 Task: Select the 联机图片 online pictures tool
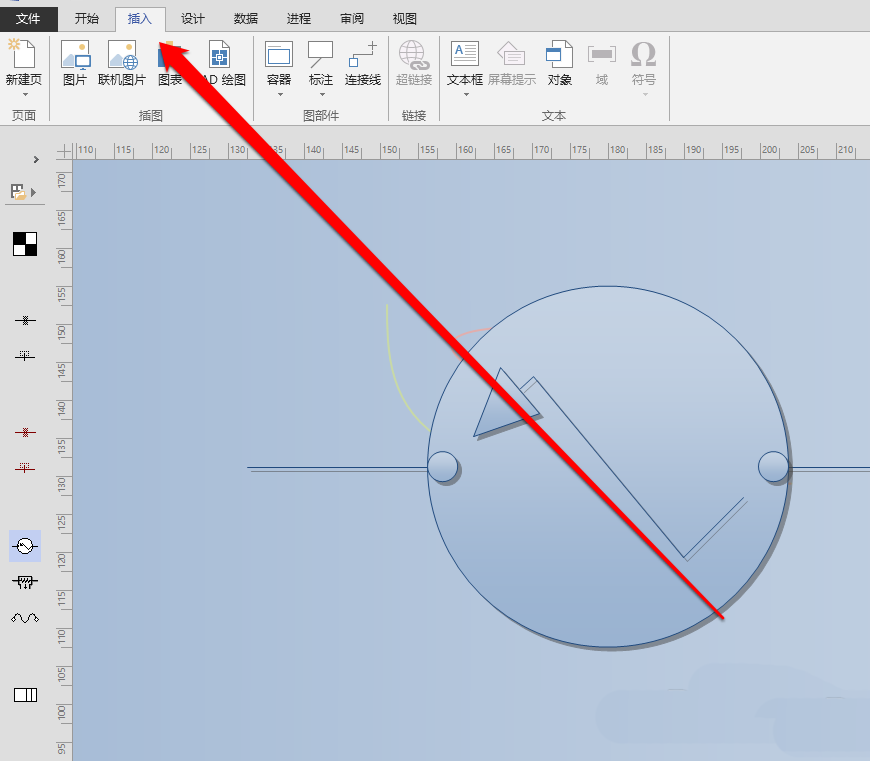(122, 62)
